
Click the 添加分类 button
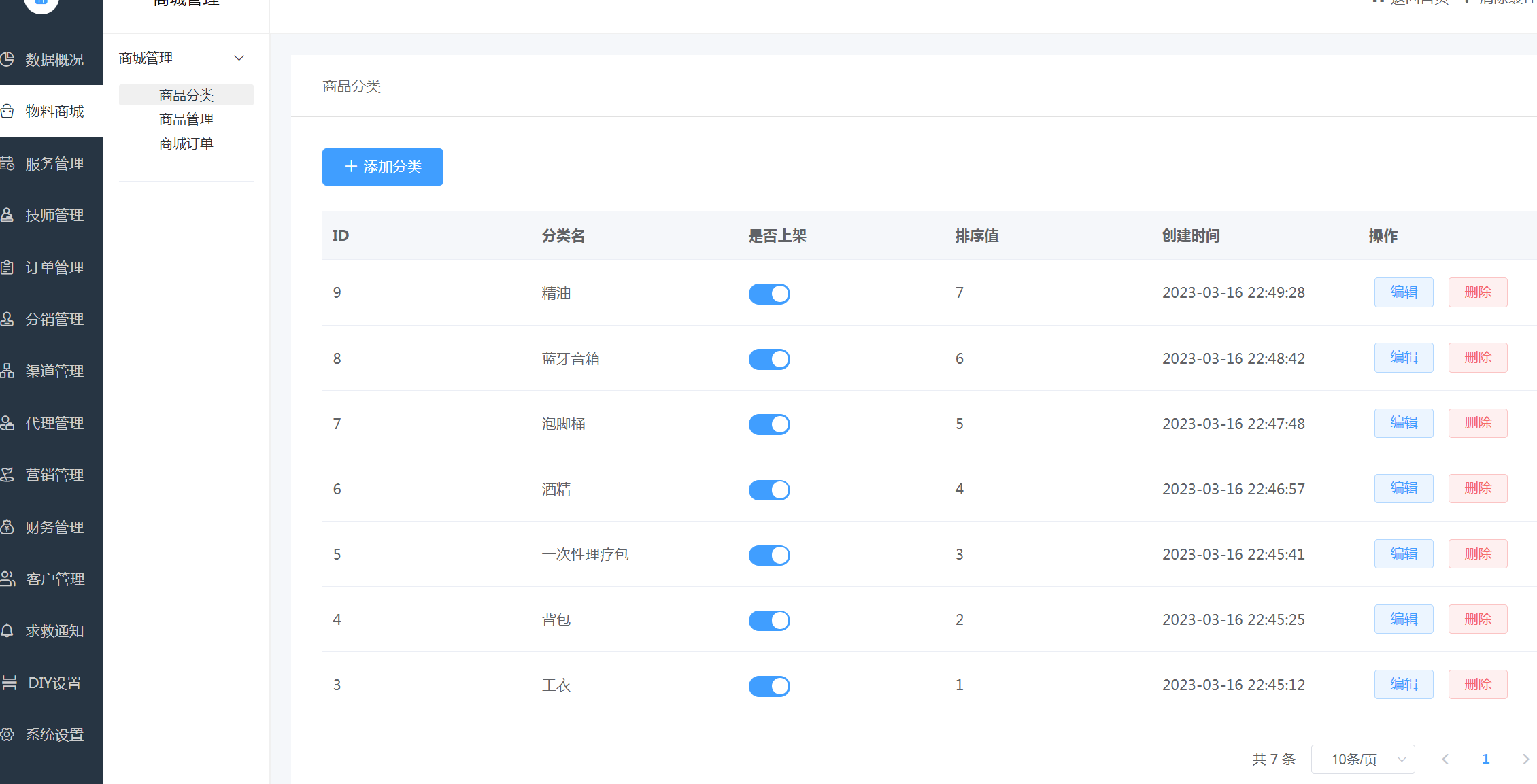click(383, 167)
